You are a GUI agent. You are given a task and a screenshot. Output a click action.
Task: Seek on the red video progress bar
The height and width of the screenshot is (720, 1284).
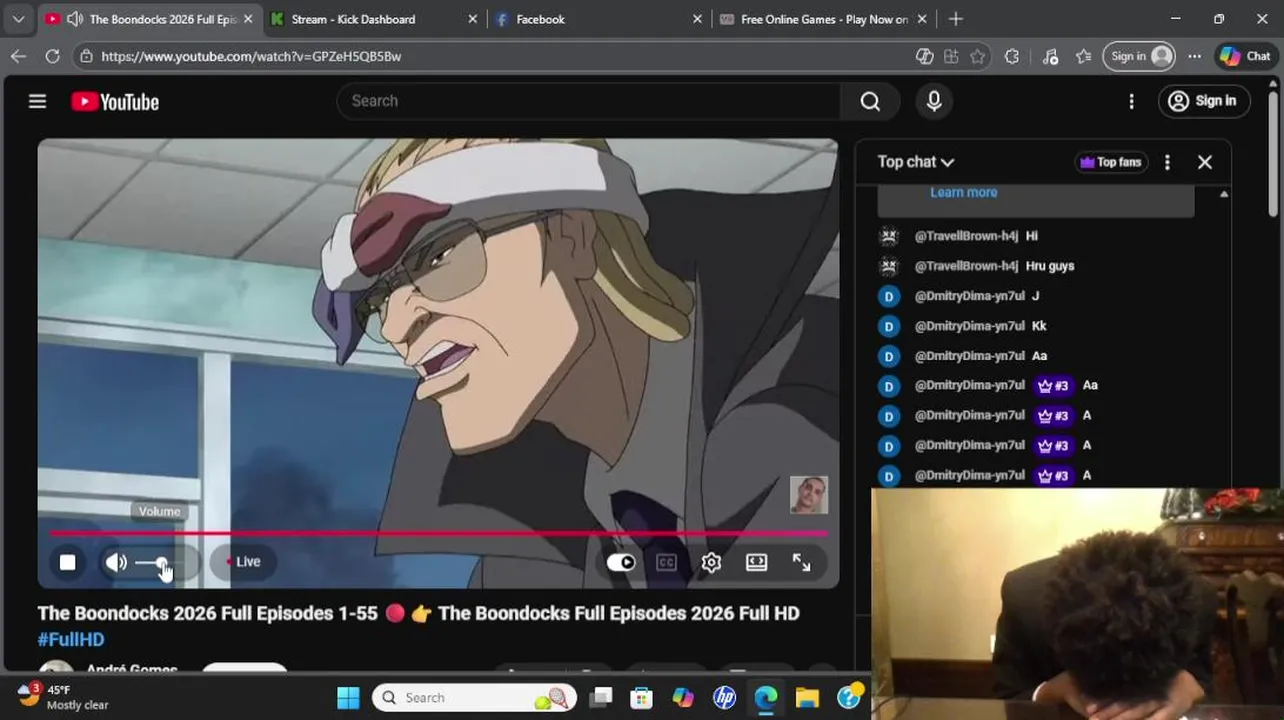438,533
